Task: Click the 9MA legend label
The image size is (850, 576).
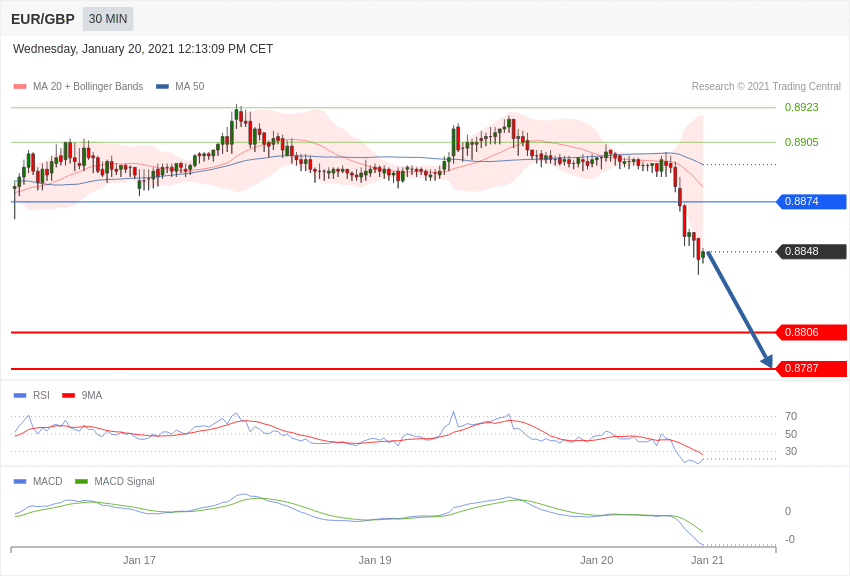Action: pos(92,395)
